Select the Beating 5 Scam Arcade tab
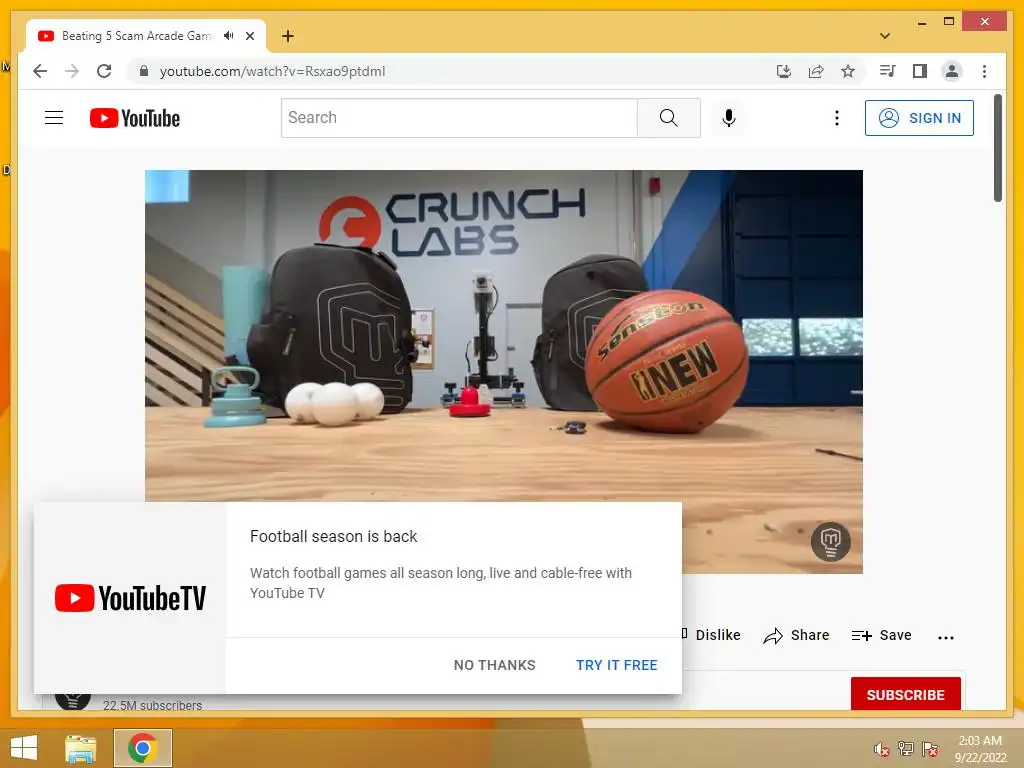Image resolution: width=1024 pixels, height=768 pixels. (137, 36)
